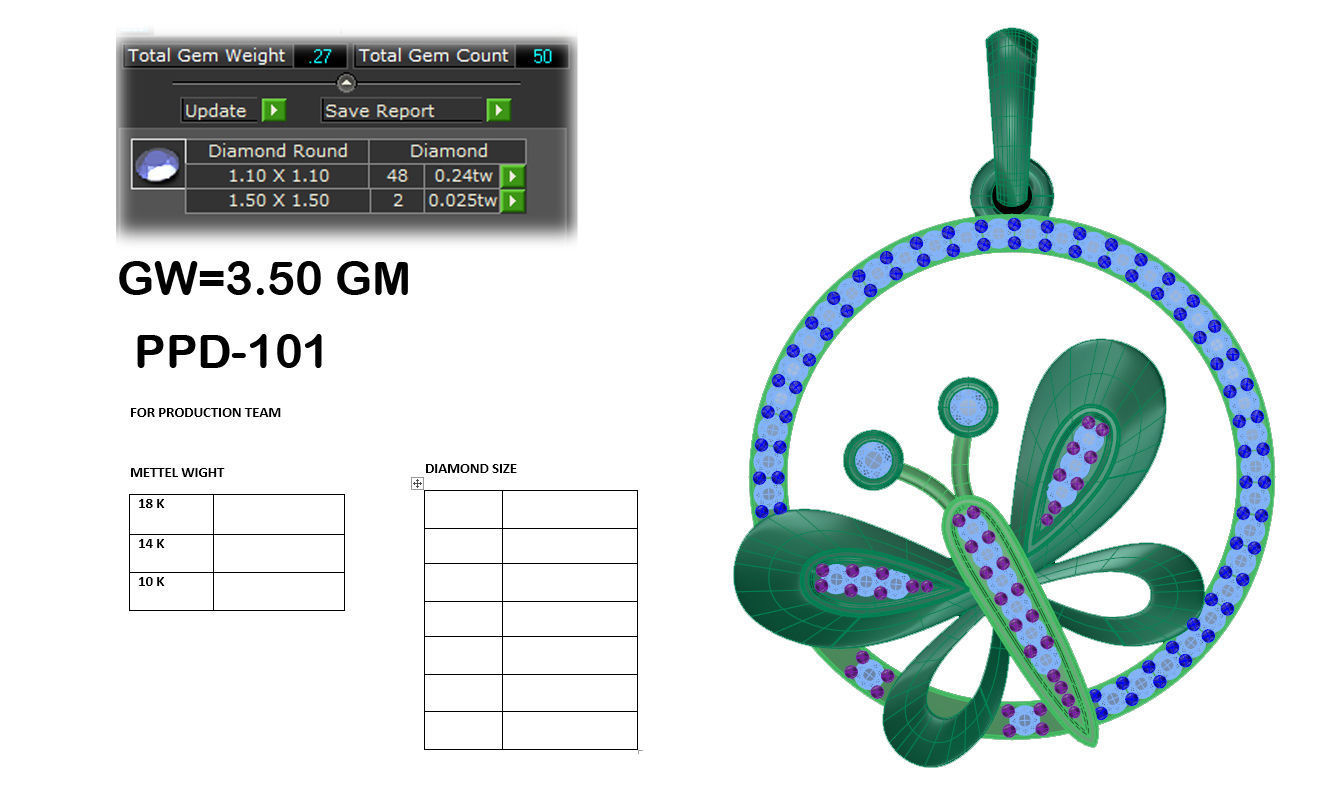Click the DIAMOND SIZE label
1325x793 pixels.
pyautogui.click(x=471, y=468)
